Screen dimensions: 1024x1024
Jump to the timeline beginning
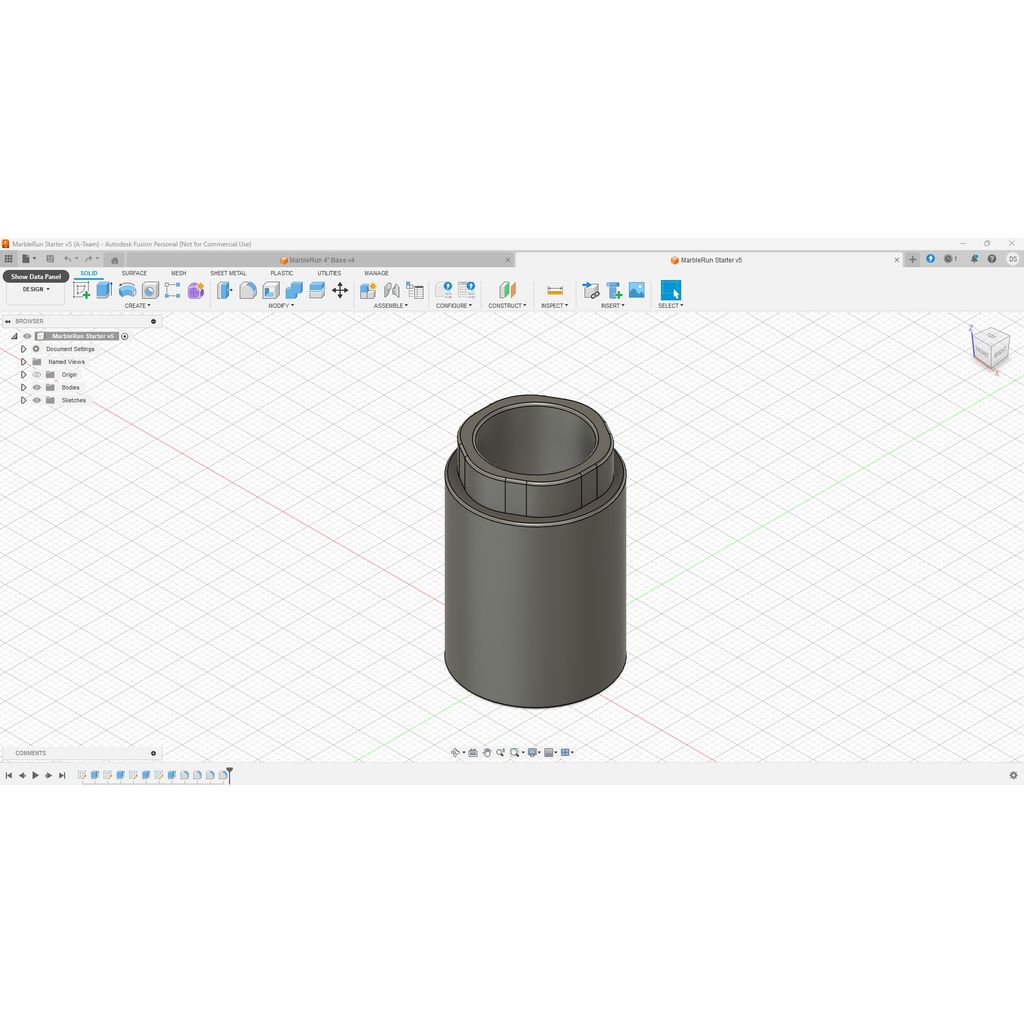[8, 775]
